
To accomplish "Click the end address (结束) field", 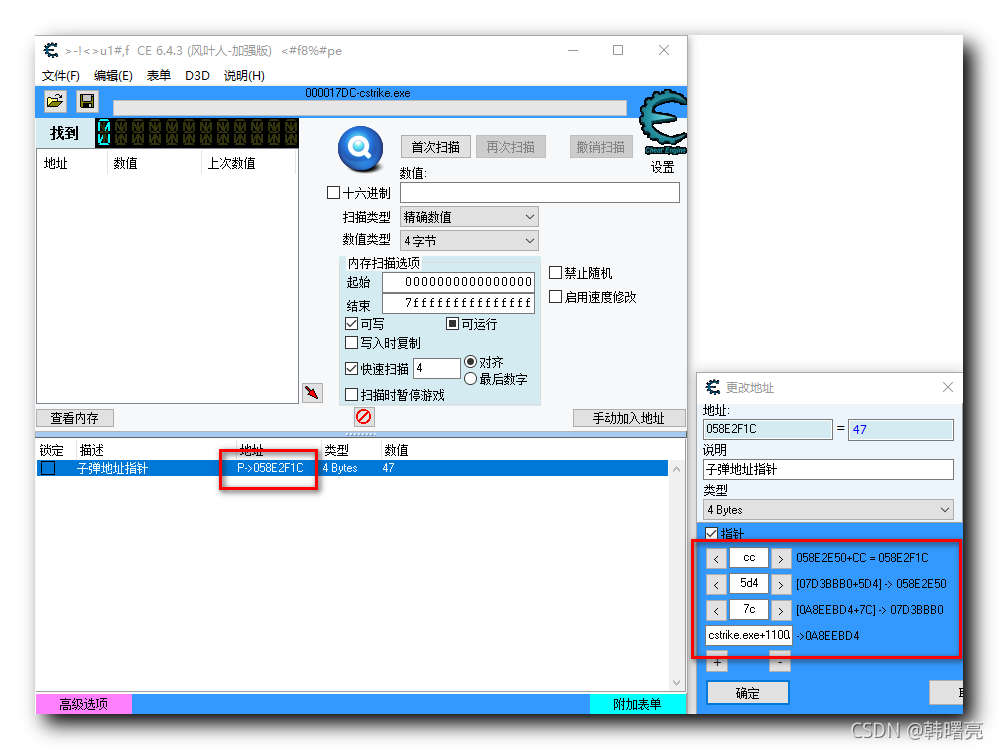I will click(458, 303).
